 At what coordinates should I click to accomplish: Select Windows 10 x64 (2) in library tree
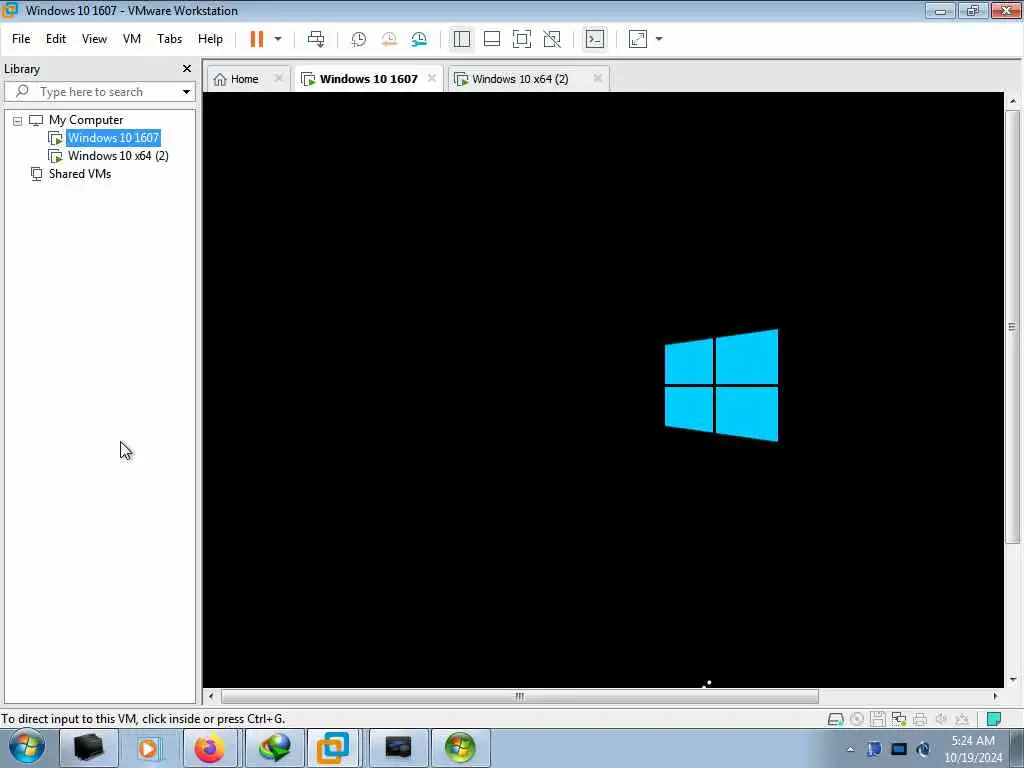click(118, 156)
